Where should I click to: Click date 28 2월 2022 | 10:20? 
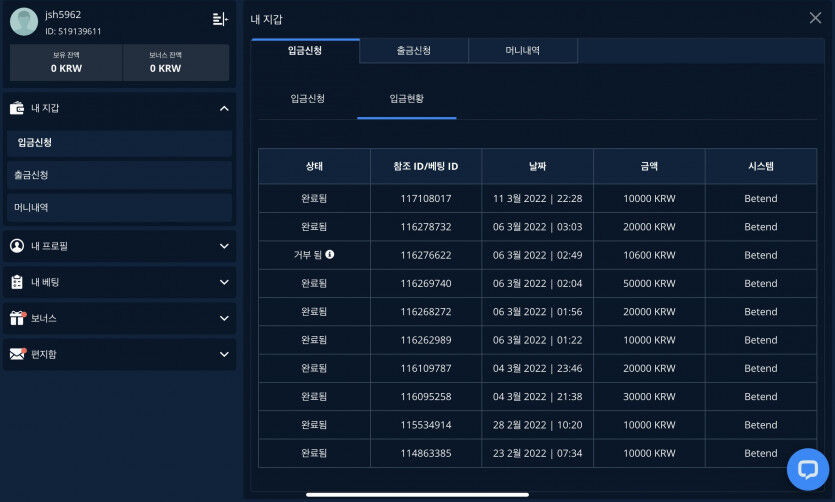pos(537,425)
